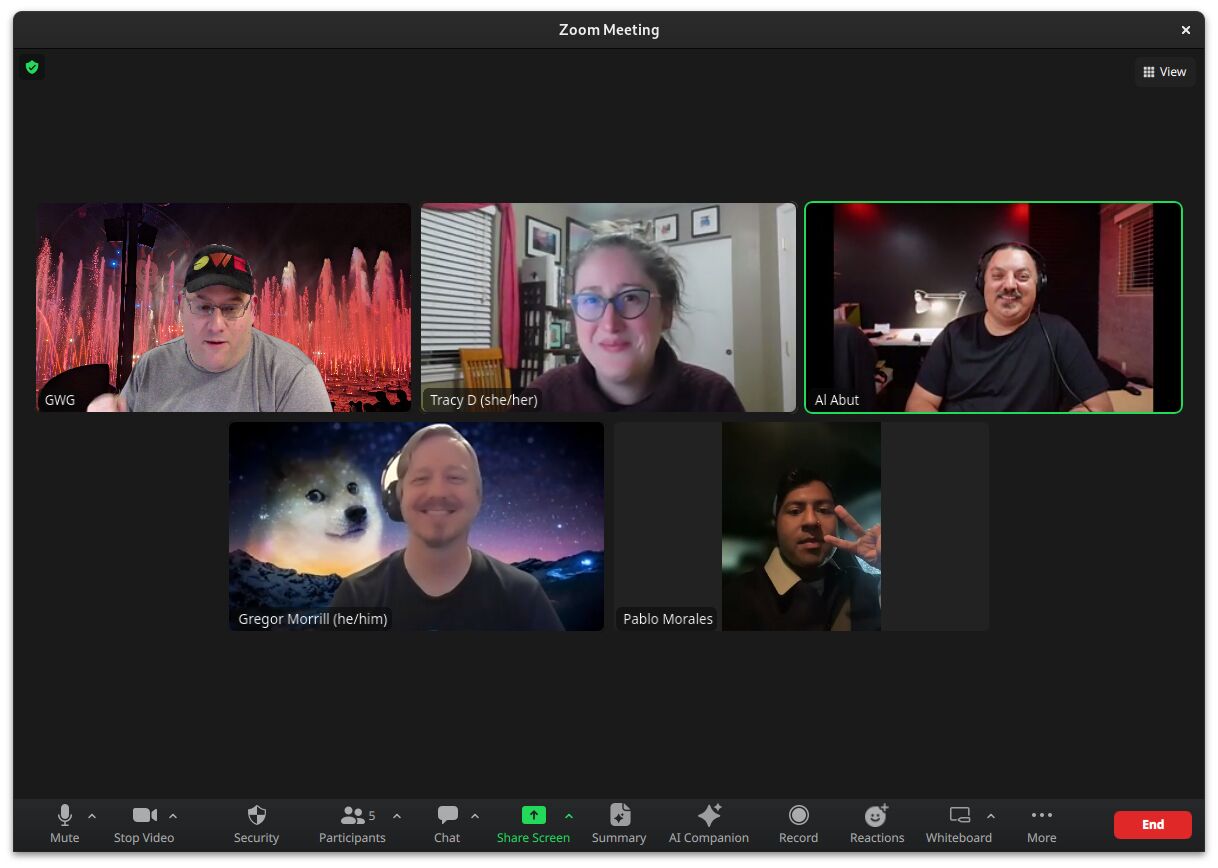Open the Whiteboard
Viewport: 1218px width, 868px height.
click(x=959, y=825)
